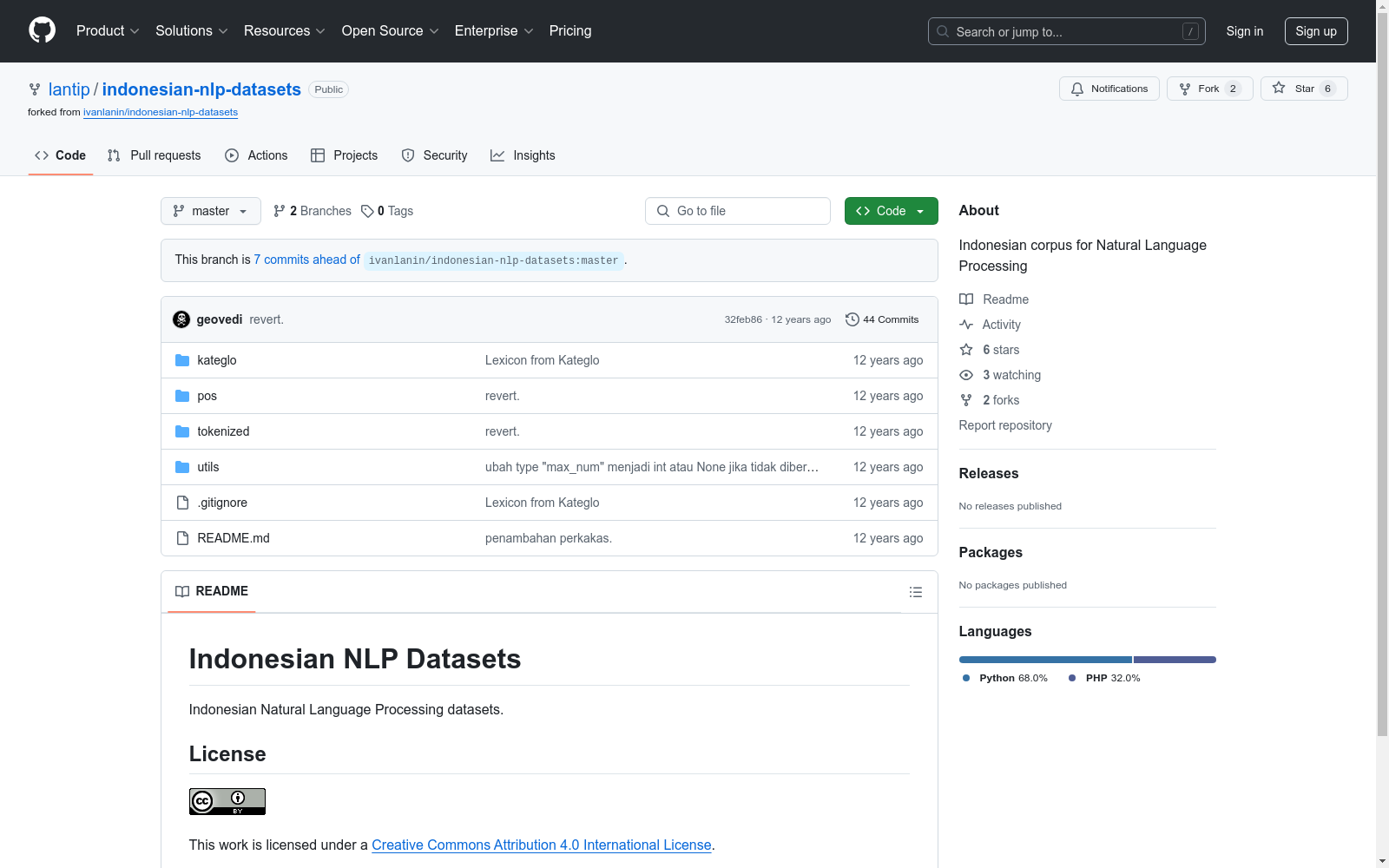
Task: Open Creative Commons Attribution 4.0 license link
Action: (542, 845)
